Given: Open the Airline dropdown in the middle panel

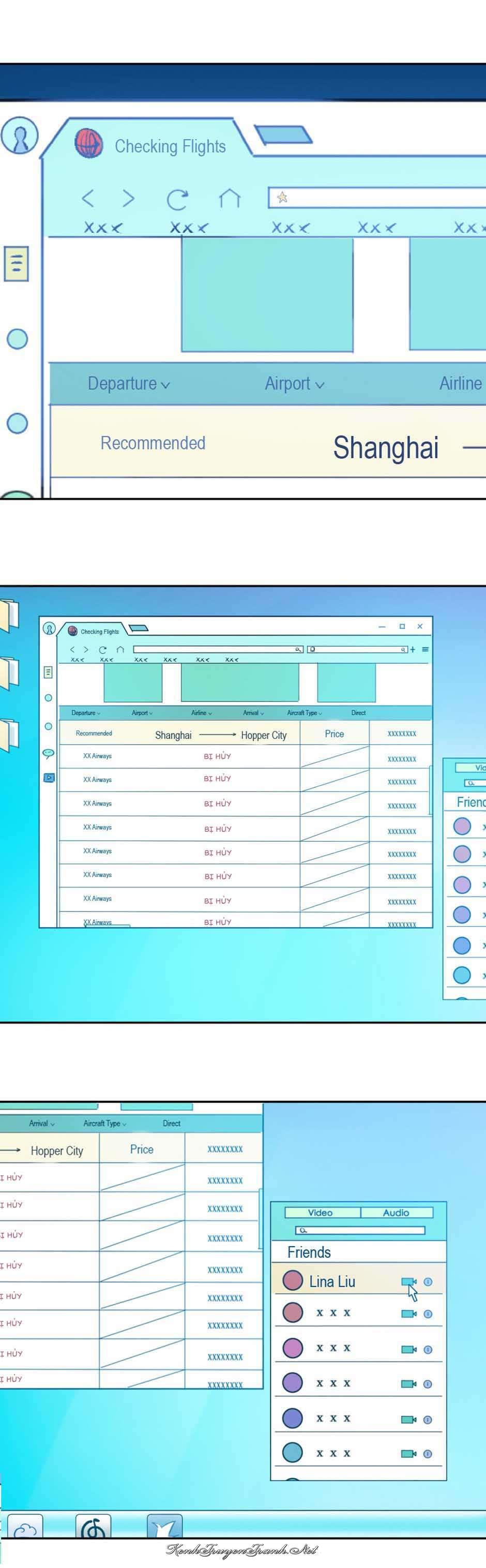Looking at the screenshot, I should click(201, 713).
